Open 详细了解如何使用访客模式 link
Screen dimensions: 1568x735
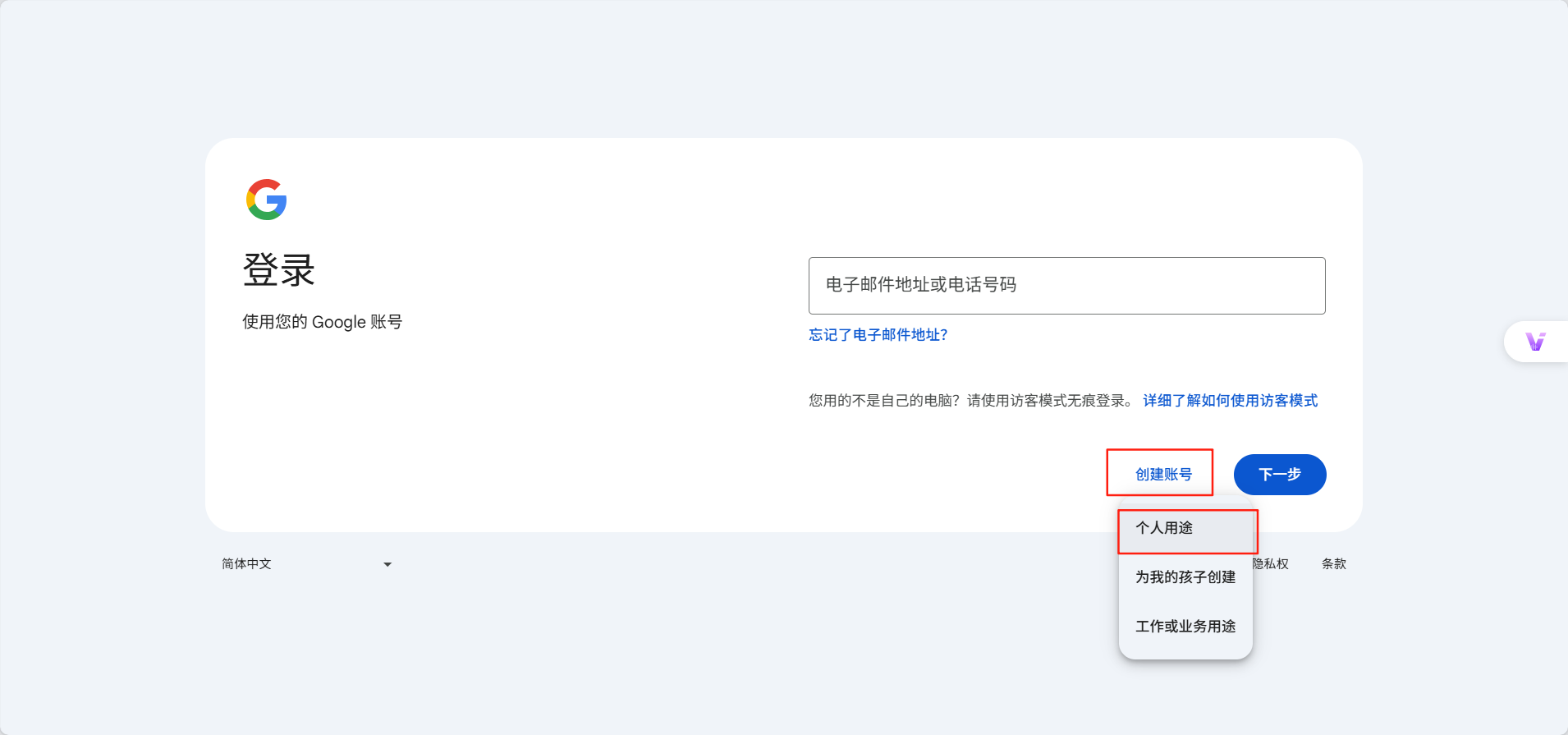point(1230,401)
